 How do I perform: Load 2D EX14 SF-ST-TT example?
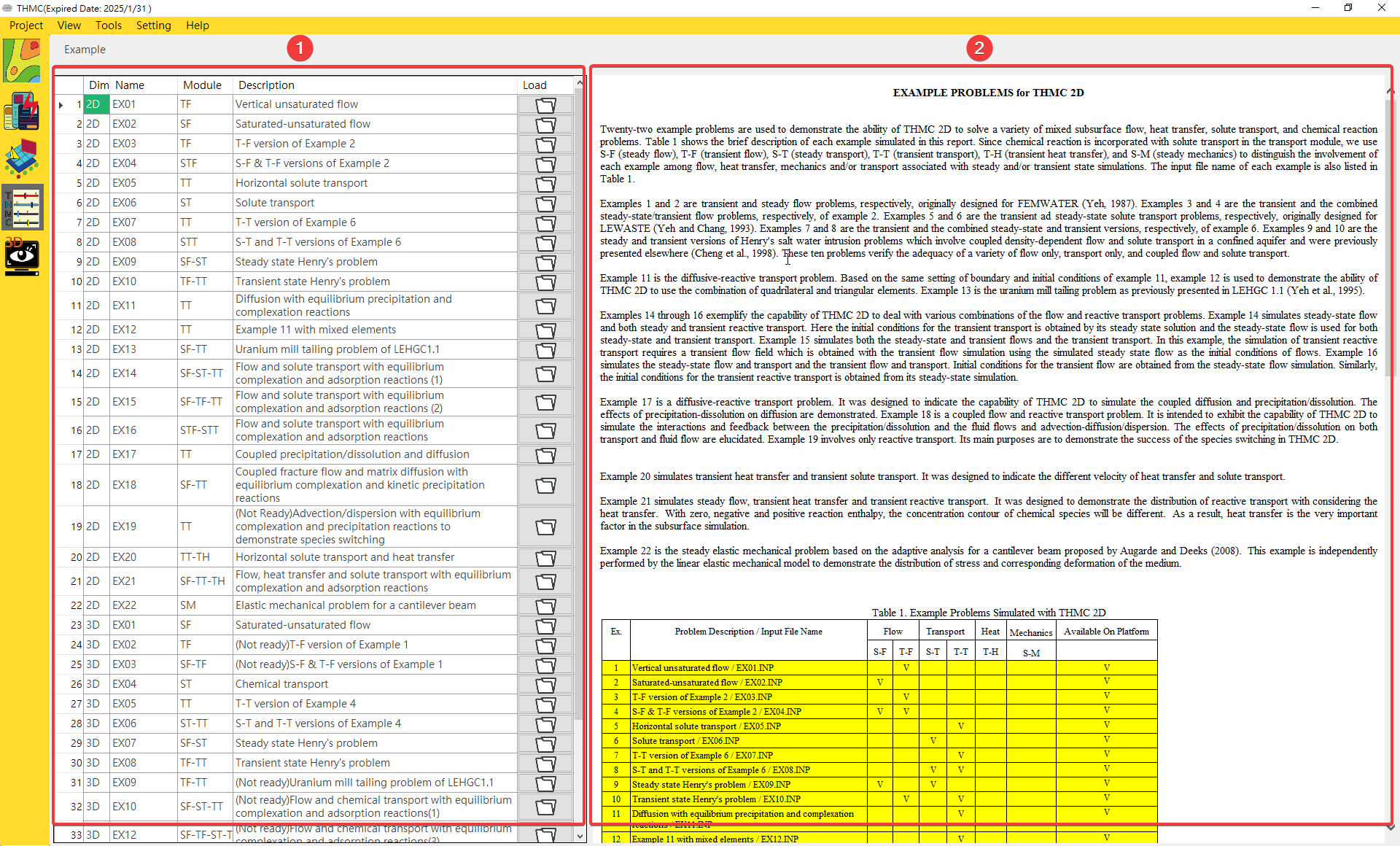tap(545, 373)
